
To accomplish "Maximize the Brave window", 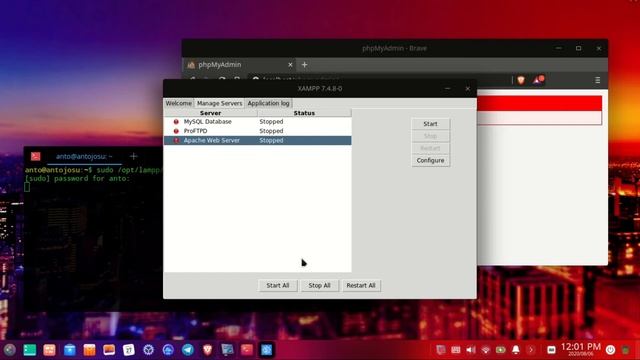I will (x=578, y=48).
